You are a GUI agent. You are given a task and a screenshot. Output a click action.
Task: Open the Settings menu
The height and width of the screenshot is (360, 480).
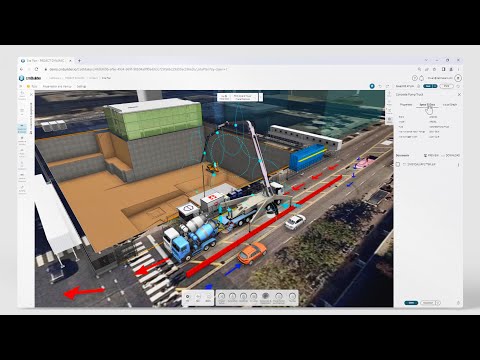point(82,86)
